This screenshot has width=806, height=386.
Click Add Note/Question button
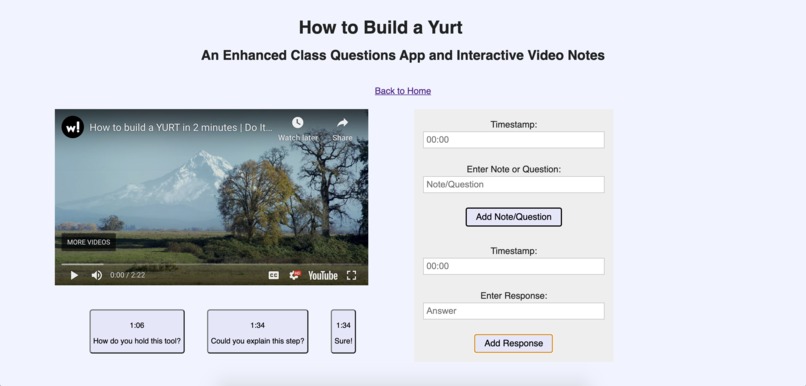click(514, 217)
